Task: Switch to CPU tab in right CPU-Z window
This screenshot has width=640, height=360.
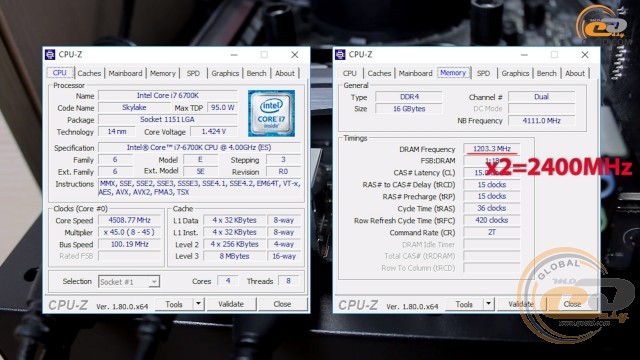Action: point(349,73)
